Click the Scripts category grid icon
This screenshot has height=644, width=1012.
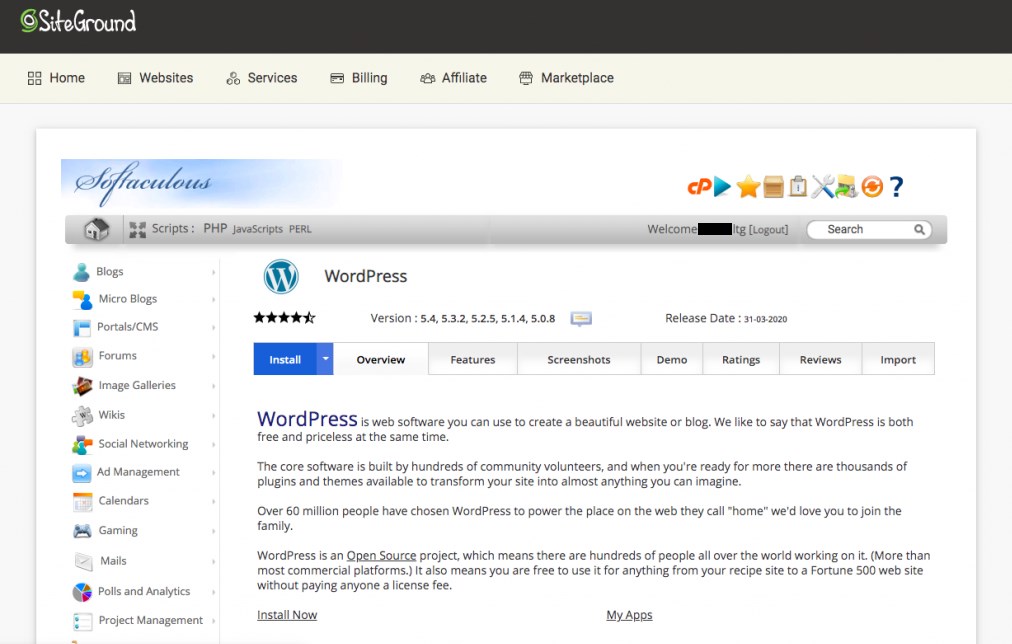click(137, 229)
